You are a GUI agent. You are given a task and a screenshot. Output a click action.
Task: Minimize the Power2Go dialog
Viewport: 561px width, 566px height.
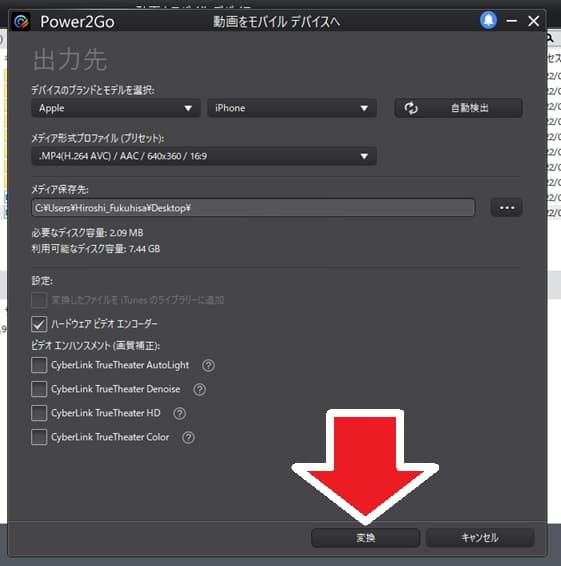click(x=512, y=21)
